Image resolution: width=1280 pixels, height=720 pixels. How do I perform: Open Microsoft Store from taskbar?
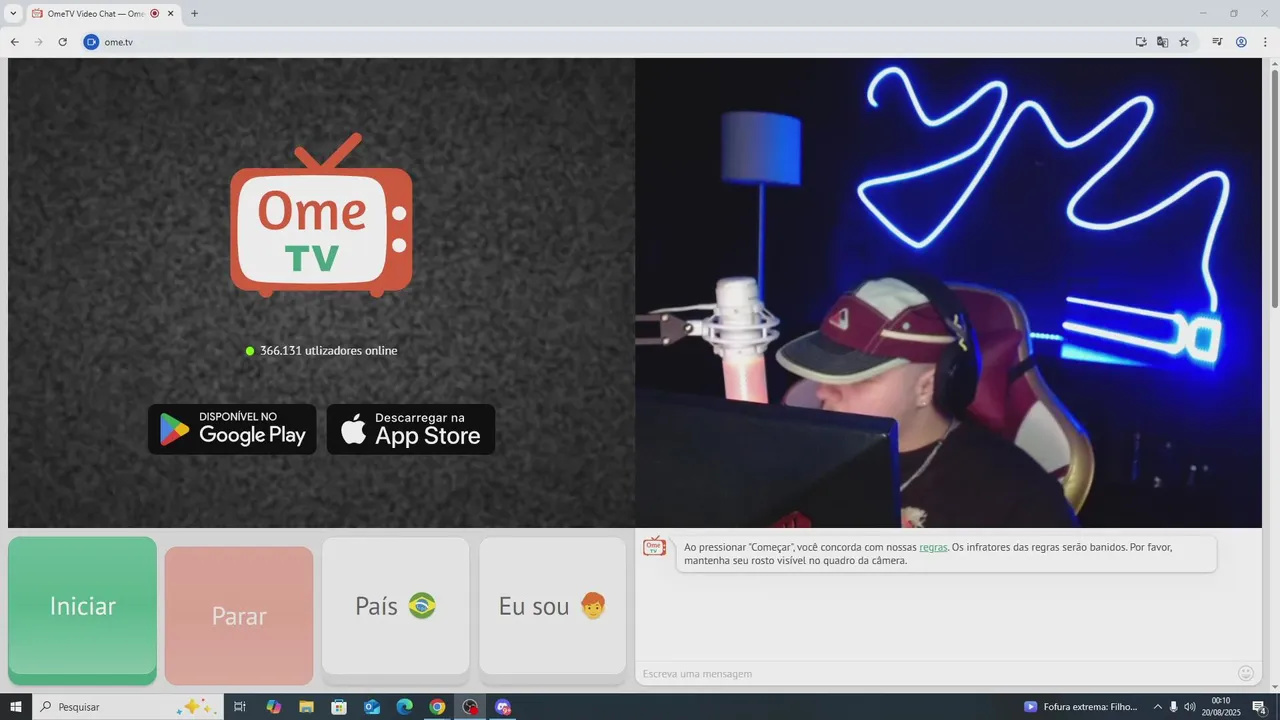339,707
